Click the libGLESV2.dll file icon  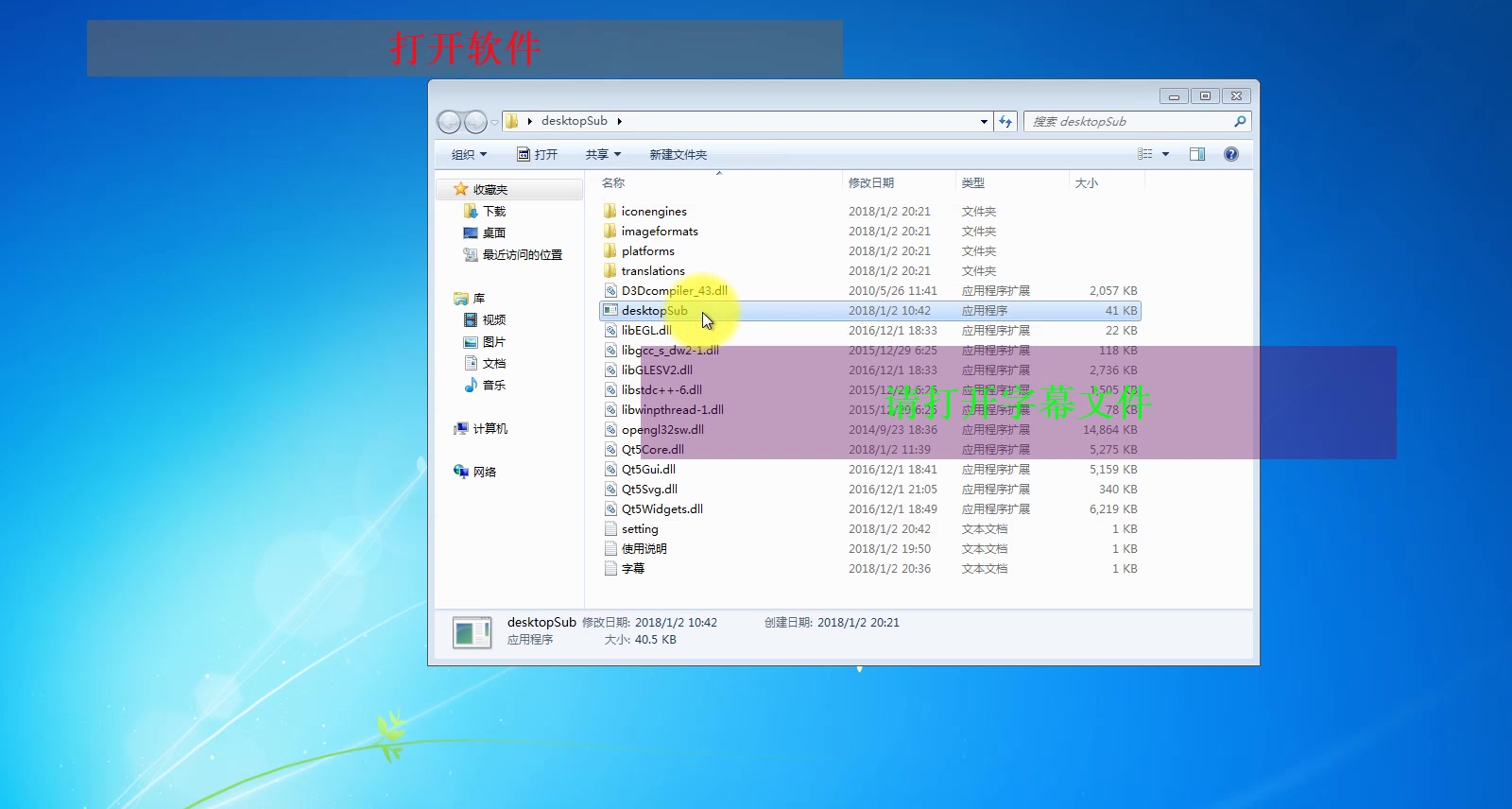pyautogui.click(x=610, y=370)
